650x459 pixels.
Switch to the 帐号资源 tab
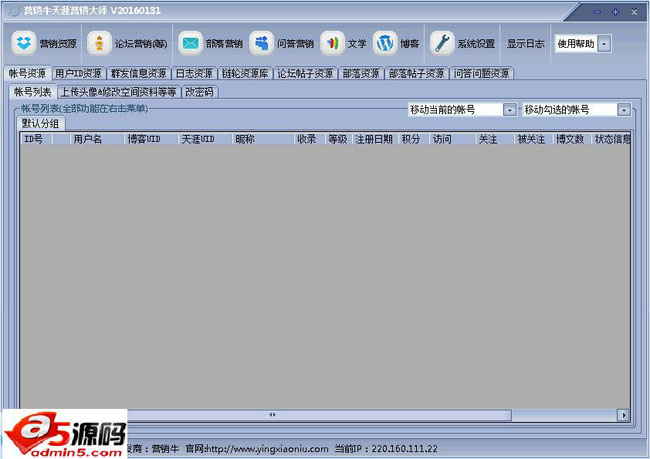[27, 73]
